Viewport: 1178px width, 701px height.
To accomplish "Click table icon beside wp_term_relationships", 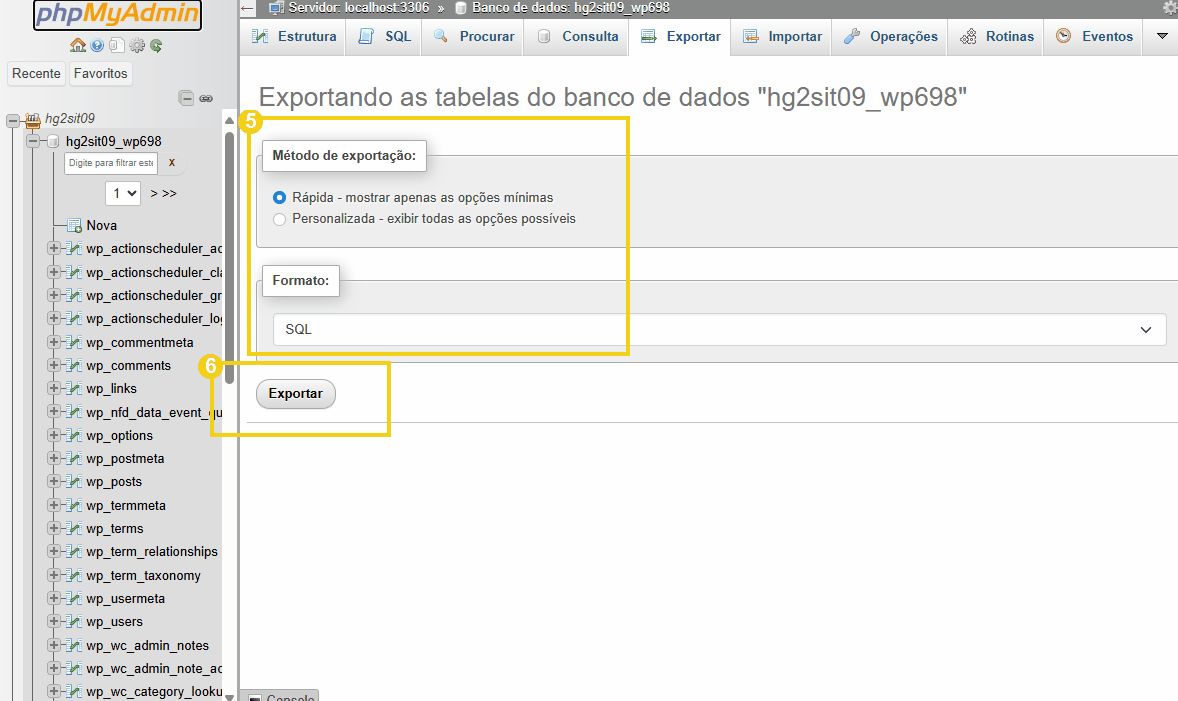I will point(74,551).
